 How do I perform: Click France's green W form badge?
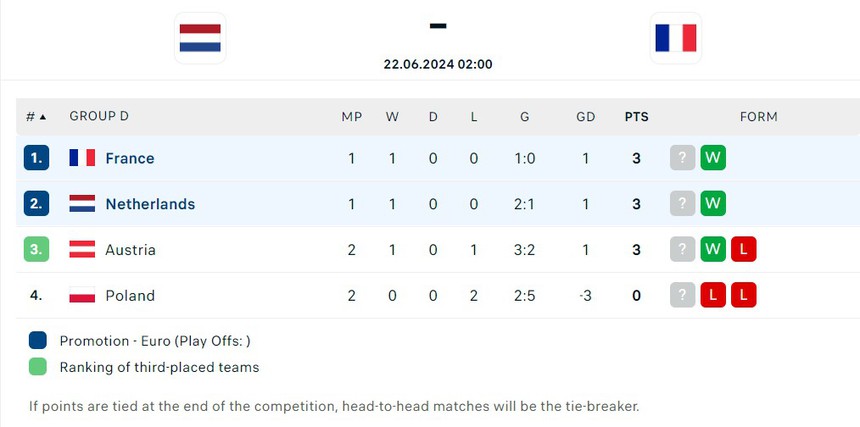[713, 158]
